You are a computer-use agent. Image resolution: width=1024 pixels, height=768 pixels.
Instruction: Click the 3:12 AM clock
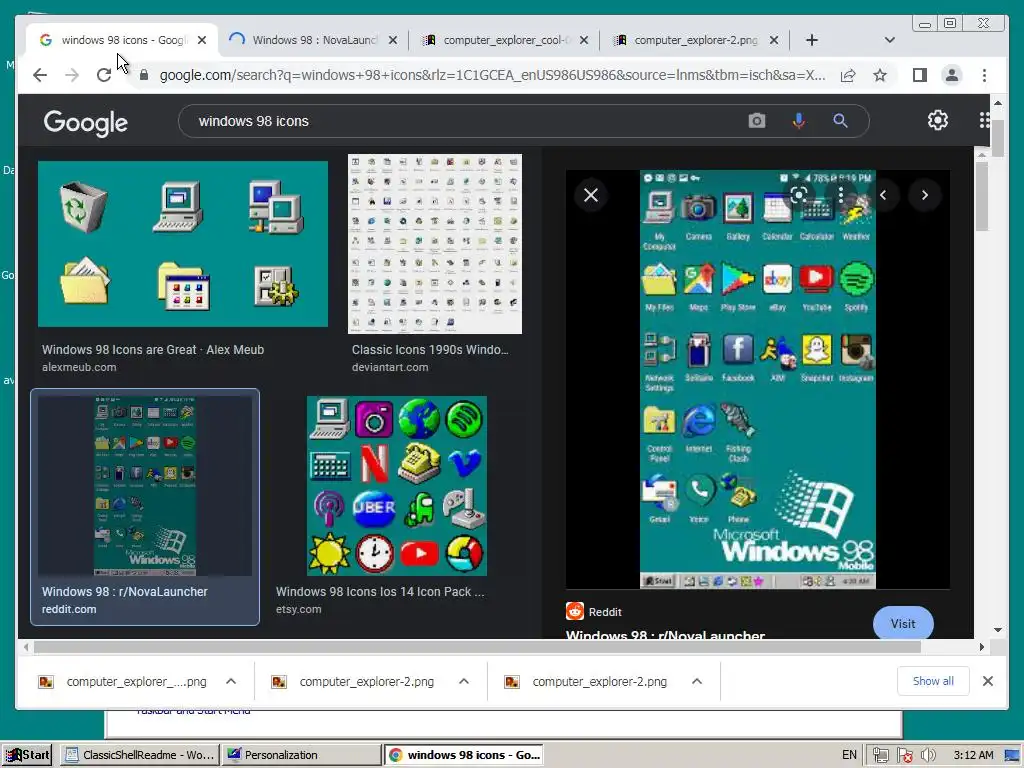(973, 755)
